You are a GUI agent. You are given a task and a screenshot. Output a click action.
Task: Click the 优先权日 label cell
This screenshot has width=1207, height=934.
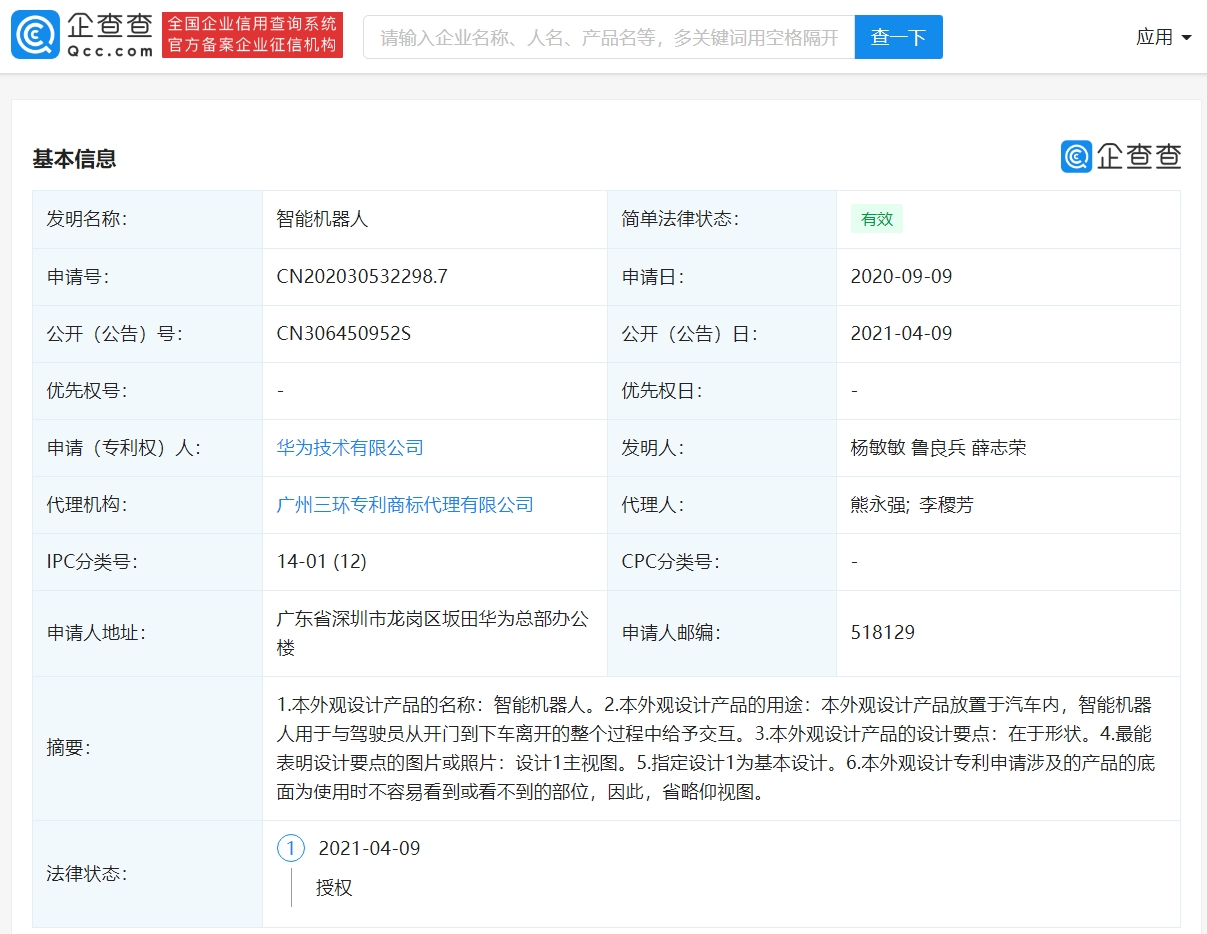pos(722,391)
